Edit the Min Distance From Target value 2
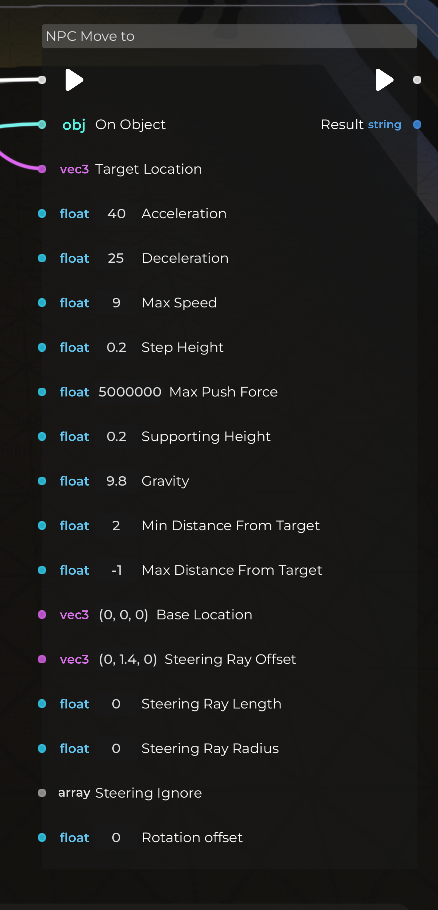The height and width of the screenshot is (910, 438). click(x=116, y=526)
